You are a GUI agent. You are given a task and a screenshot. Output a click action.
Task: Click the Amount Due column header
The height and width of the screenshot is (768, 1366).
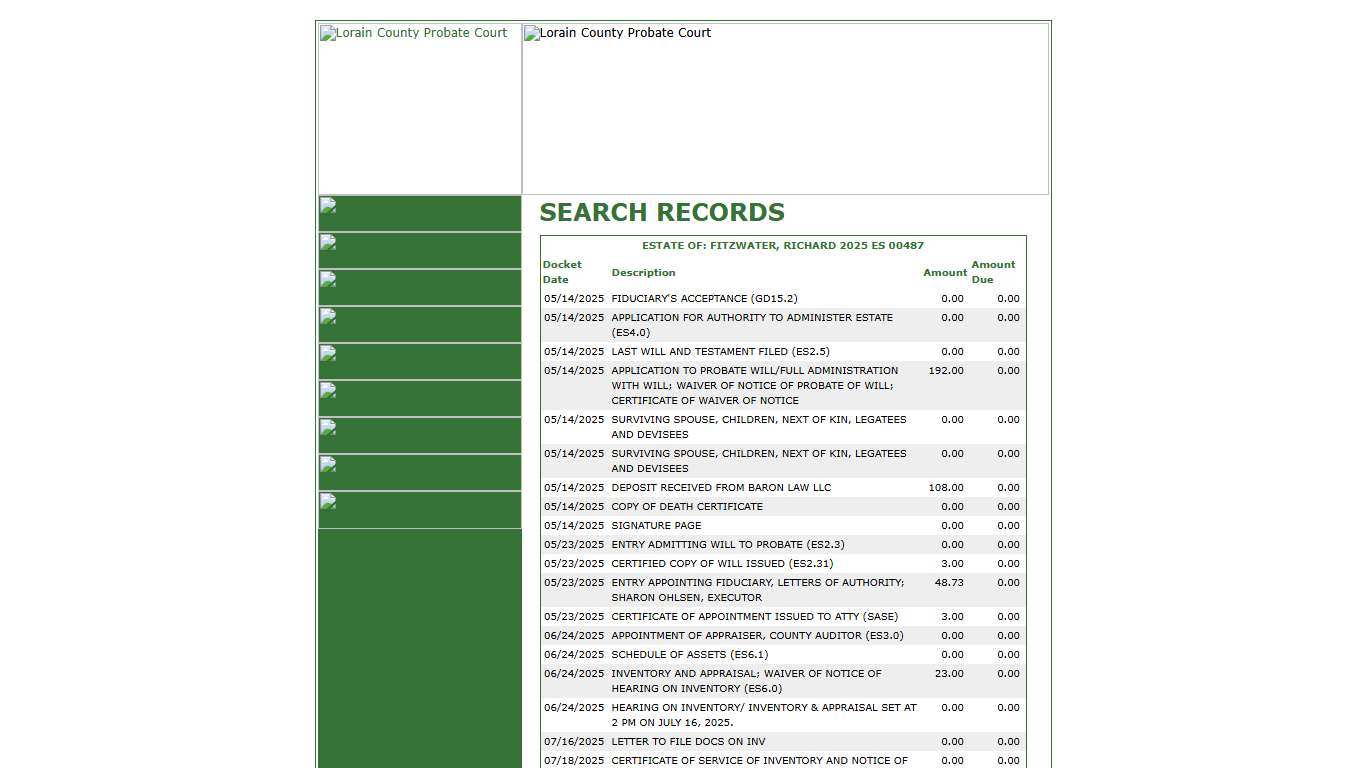point(992,272)
